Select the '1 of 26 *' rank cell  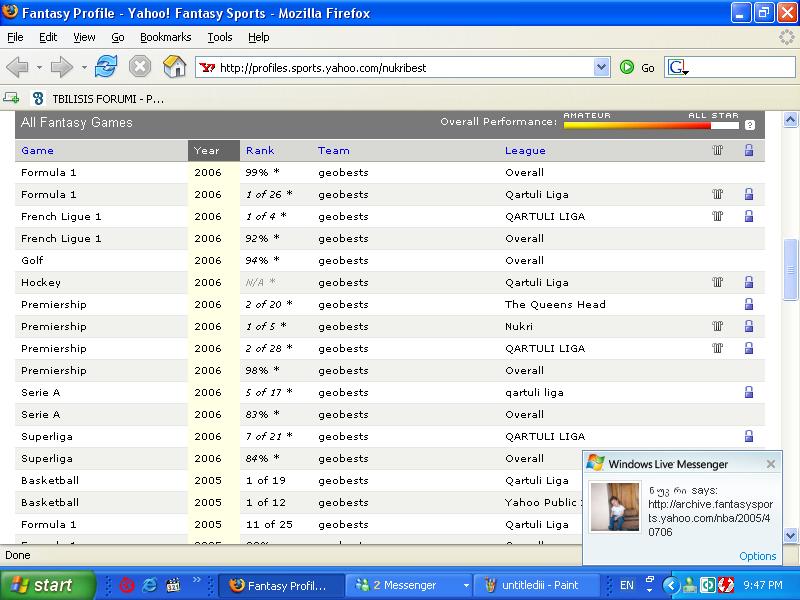[269, 194]
